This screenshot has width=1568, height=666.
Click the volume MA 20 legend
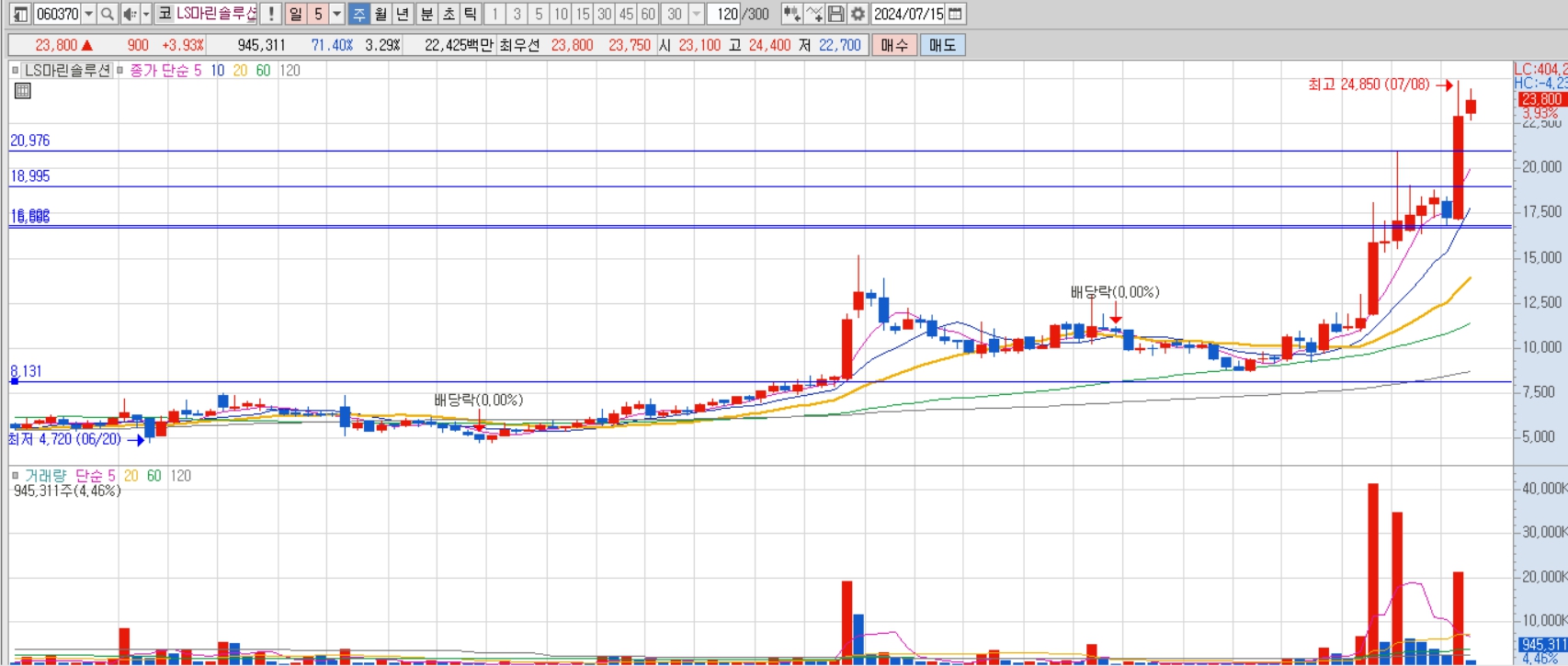click(131, 475)
